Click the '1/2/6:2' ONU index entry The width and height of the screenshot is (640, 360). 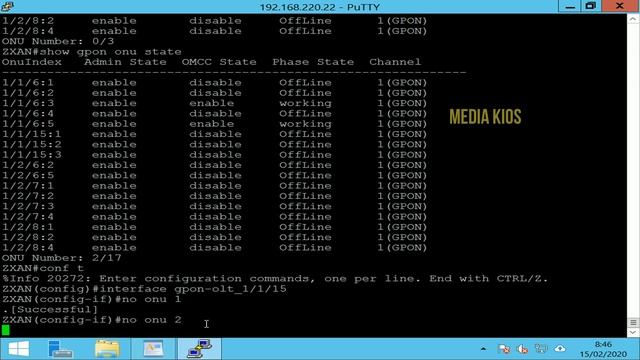(28, 165)
